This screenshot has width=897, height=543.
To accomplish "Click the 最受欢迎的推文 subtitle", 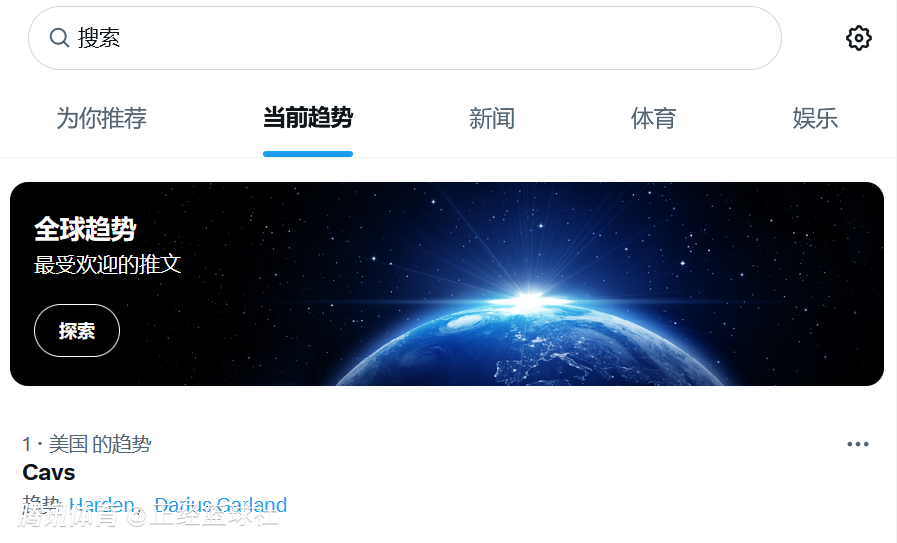I will point(108,264).
